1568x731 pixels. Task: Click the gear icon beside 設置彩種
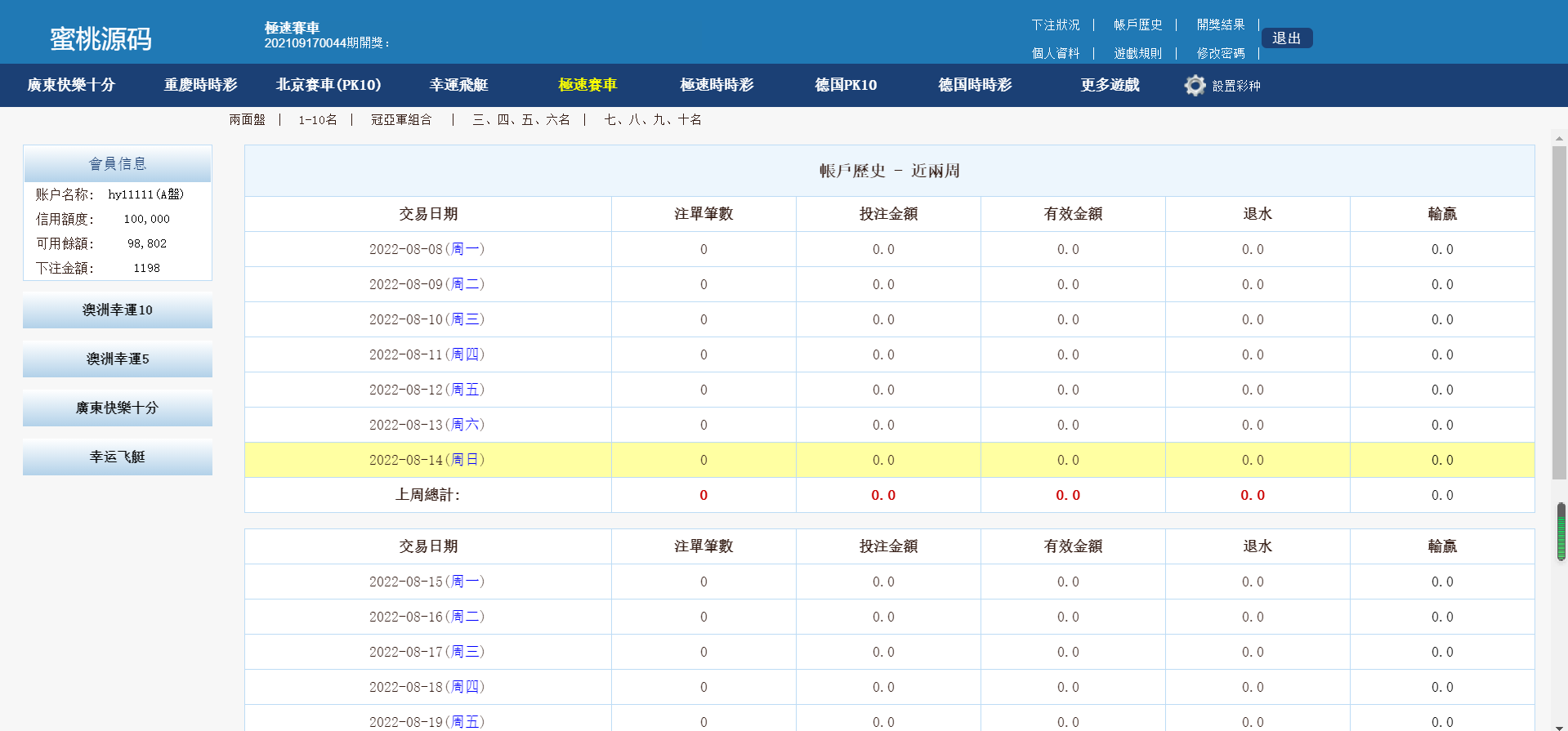pyautogui.click(x=1195, y=86)
